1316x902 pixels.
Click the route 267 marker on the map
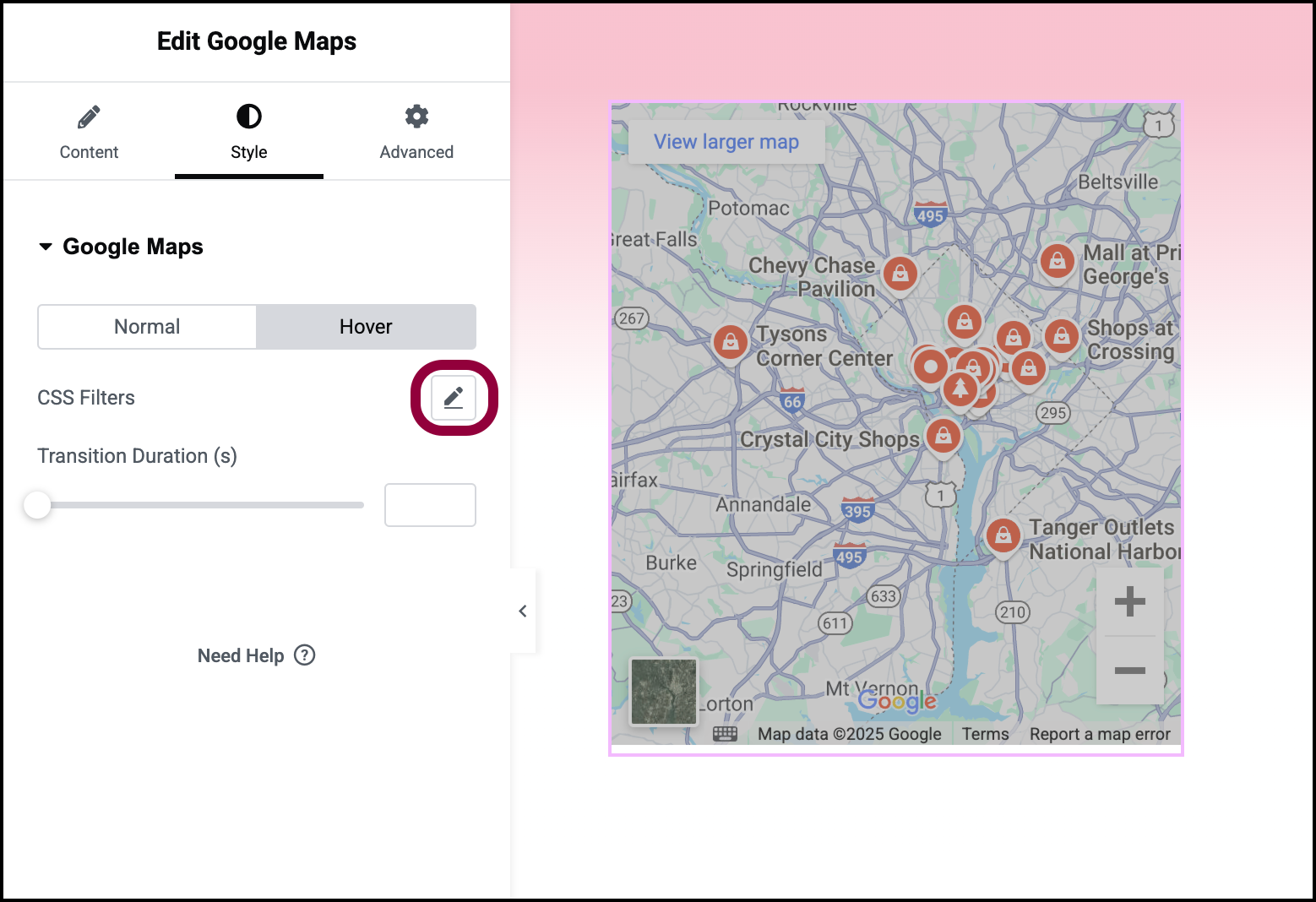632,318
